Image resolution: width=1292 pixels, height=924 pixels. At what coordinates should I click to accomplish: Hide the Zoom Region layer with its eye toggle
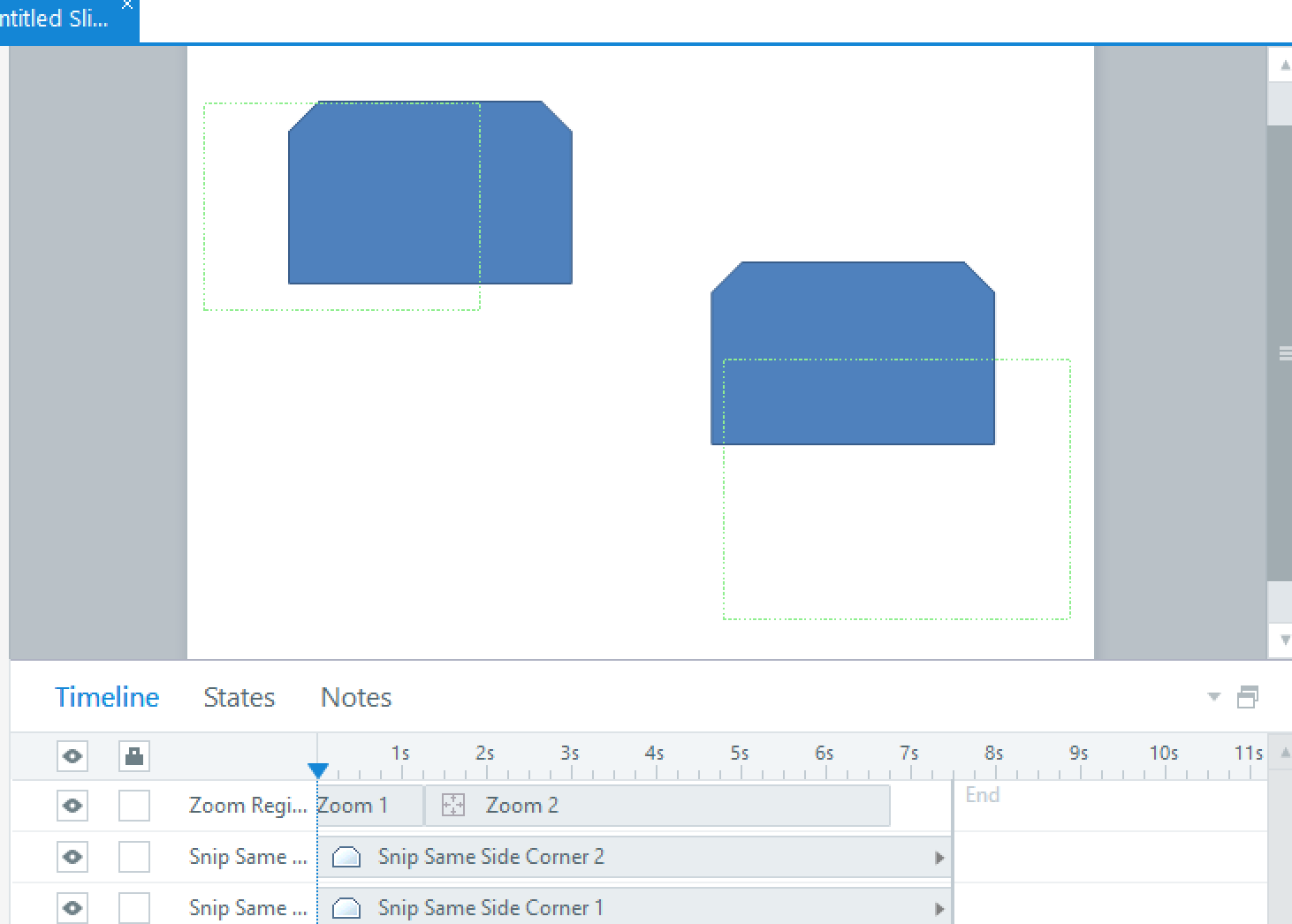point(72,805)
